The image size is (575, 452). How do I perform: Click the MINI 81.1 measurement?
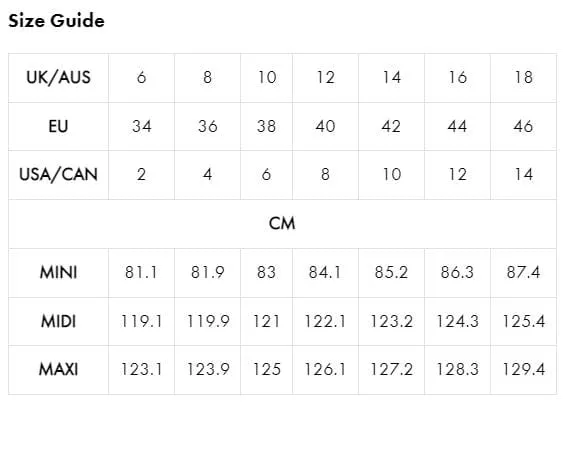pyautogui.click(x=141, y=272)
